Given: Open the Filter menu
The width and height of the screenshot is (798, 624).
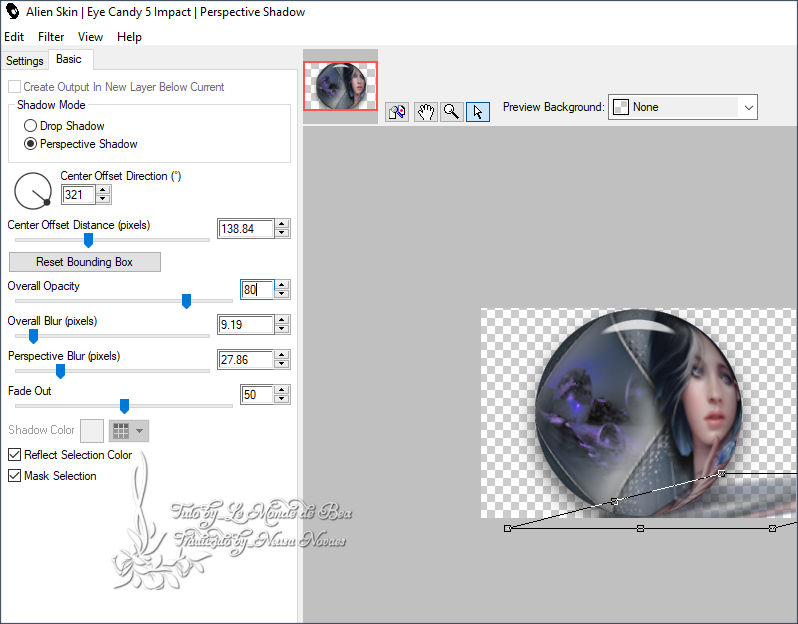Looking at the screenshot, I should pyautogui.click(x=51, y=37).
